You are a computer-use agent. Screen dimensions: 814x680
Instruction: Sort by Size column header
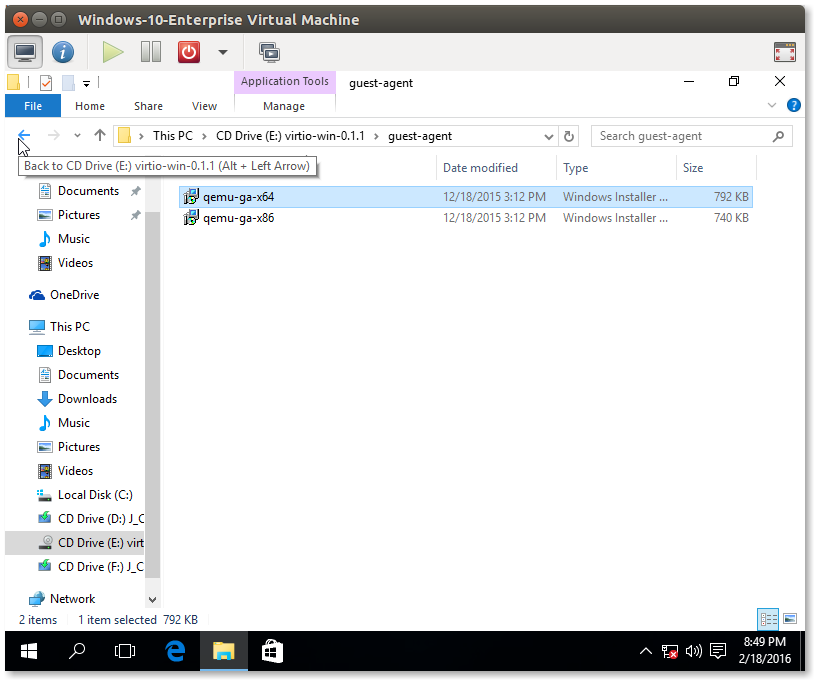tap(693, 168)
